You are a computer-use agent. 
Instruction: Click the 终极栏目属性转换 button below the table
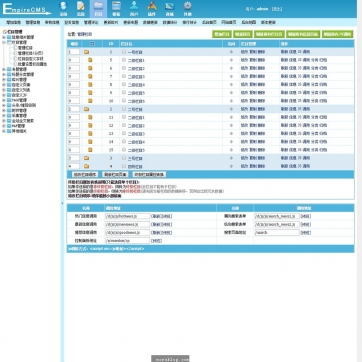coord(149,174)
